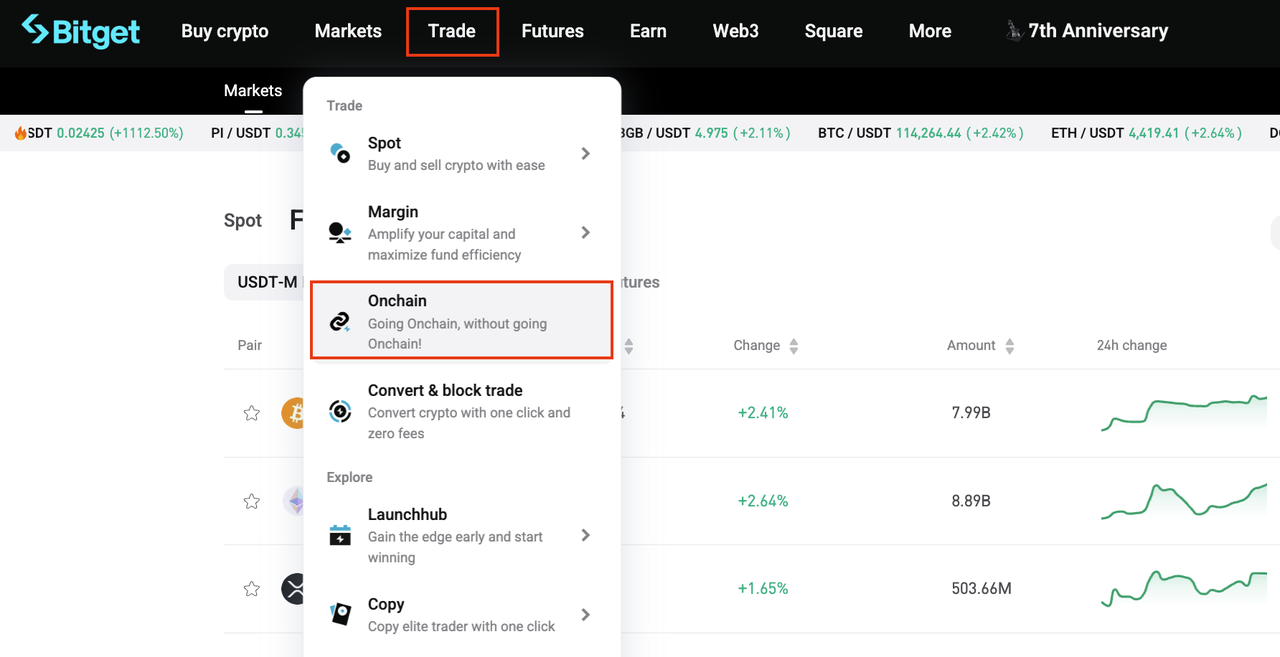Viewport: 1280px width, 657px height.
Task: Switch to the Futures section
Action: pyautogui.click(x=552, y=31)
